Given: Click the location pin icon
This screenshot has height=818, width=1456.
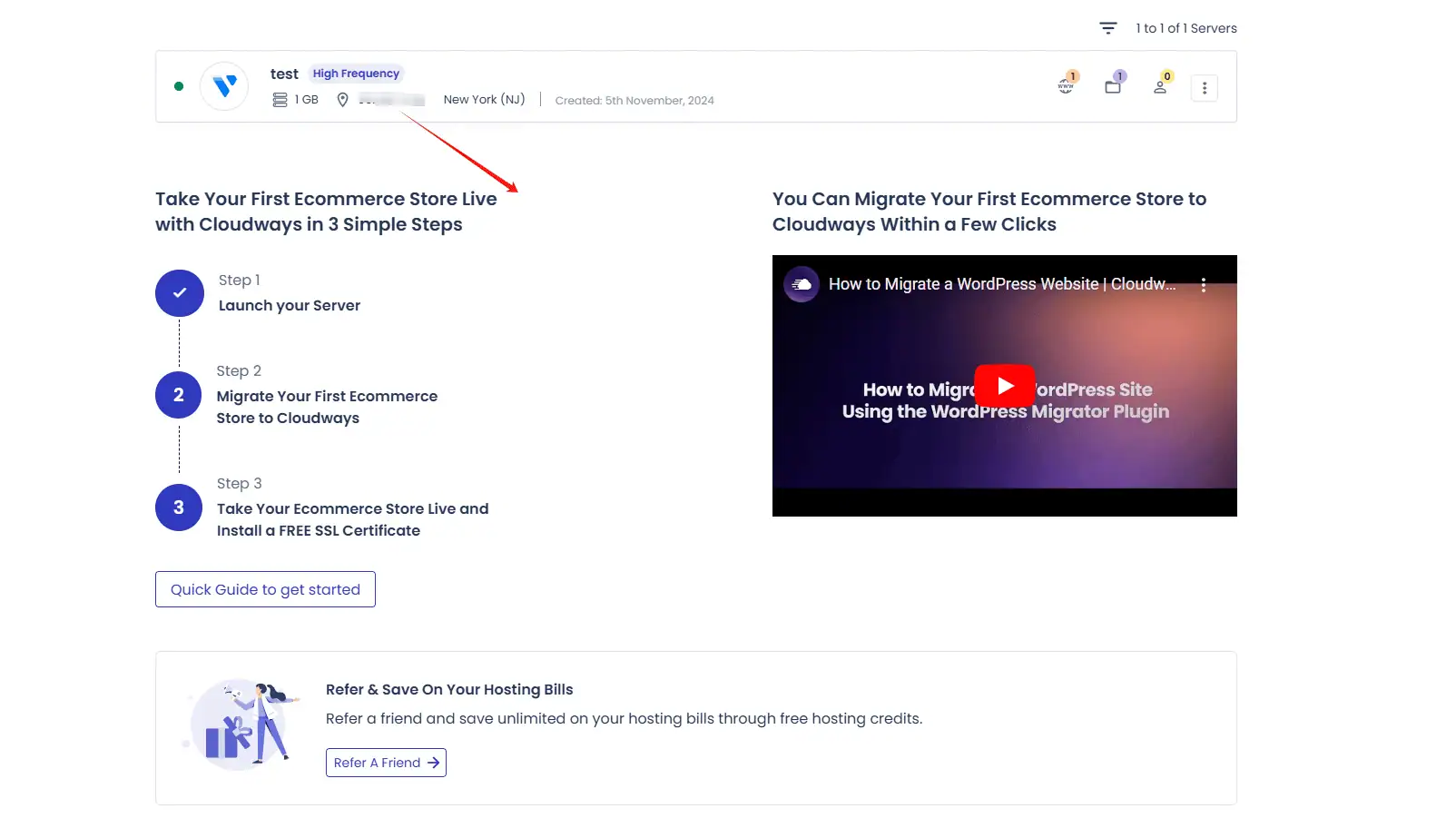Looking at the screenshot, I should coord(342,100).
